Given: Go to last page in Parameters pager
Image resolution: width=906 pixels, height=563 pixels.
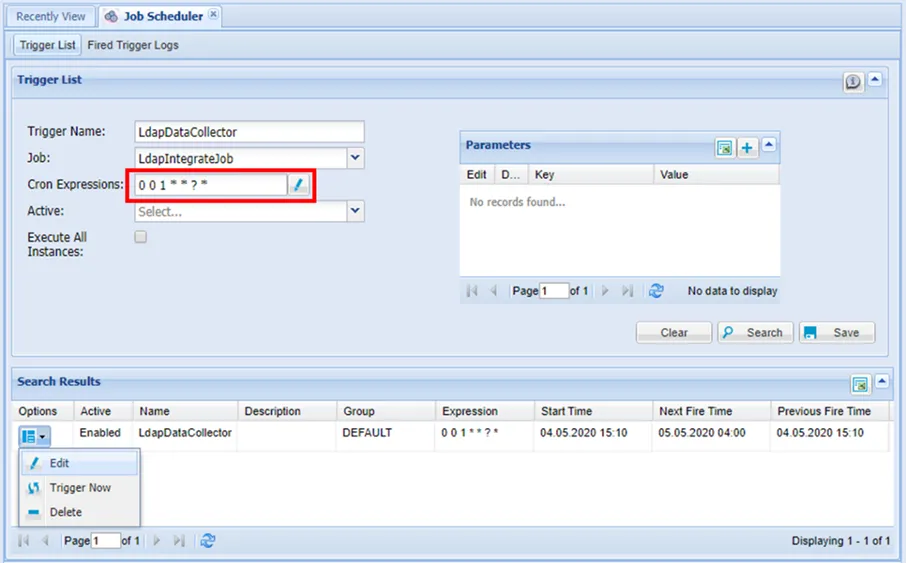Looking at the screenshot, I should (x=627, y=291).
